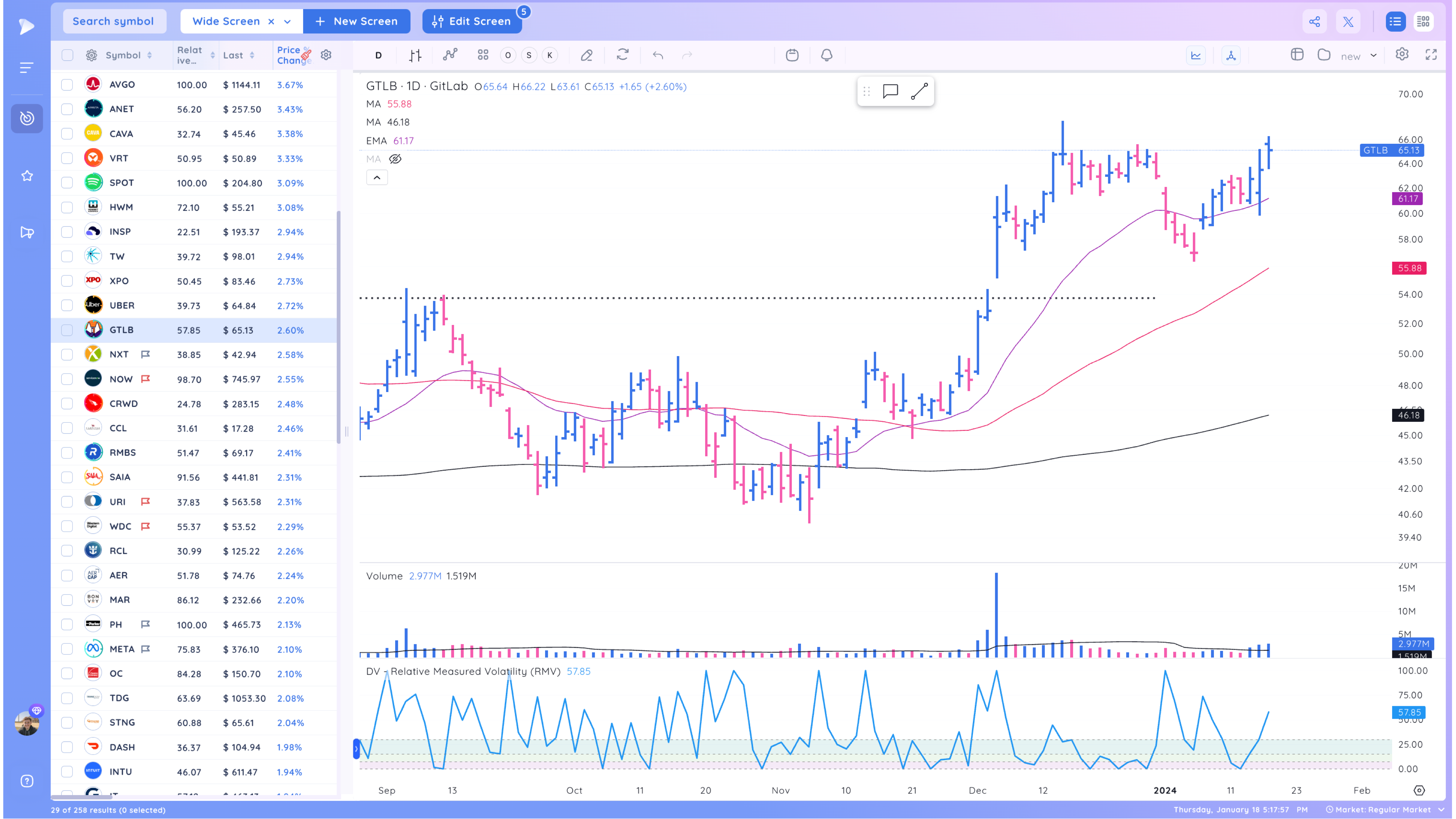Viewport: 1456px width, 819px height.
Task: Switch to list view layout icon
Action: [1395, 21]
